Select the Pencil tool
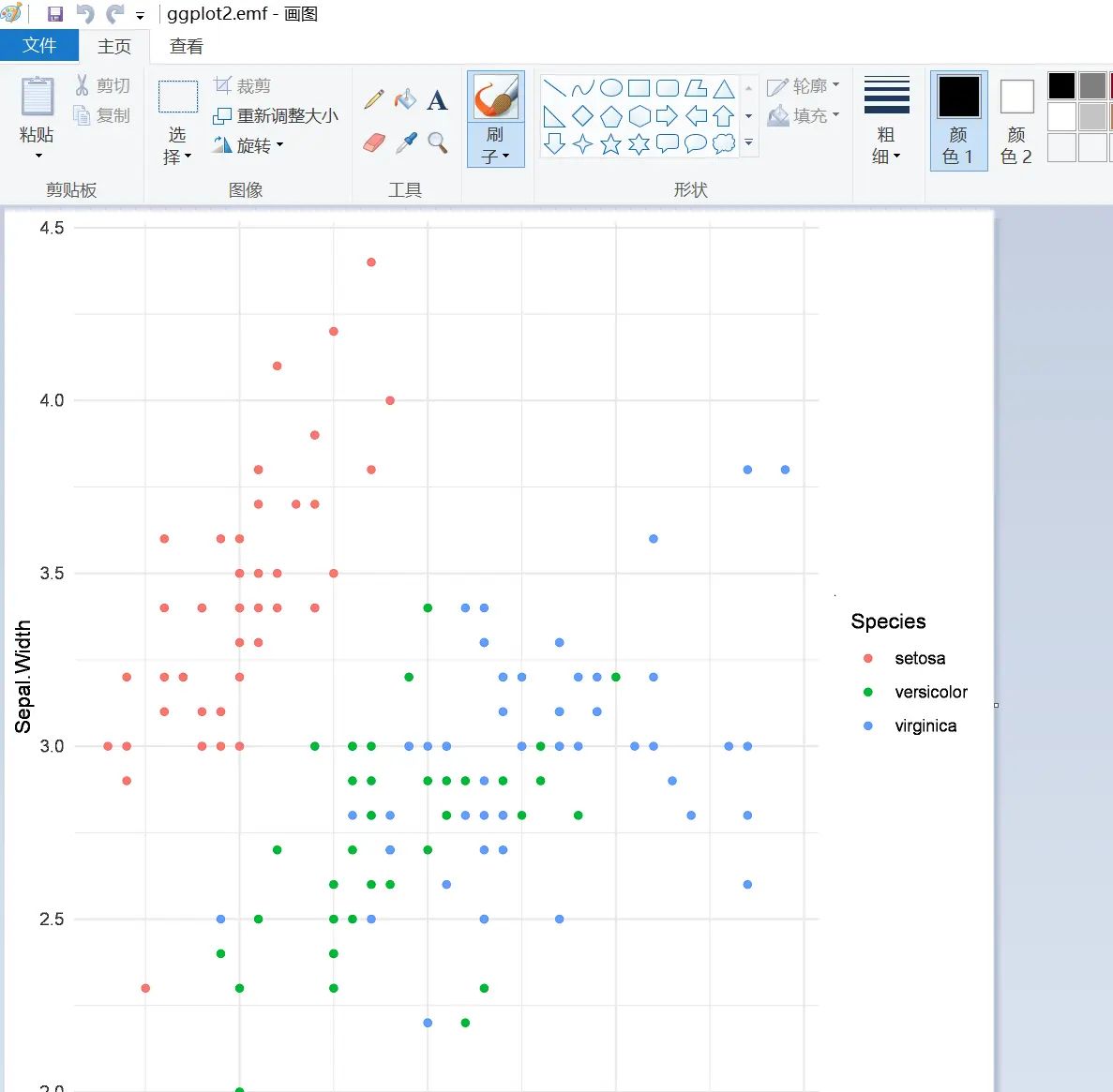The height and width of the screenshot is (1092, 1113). point(374,99)
